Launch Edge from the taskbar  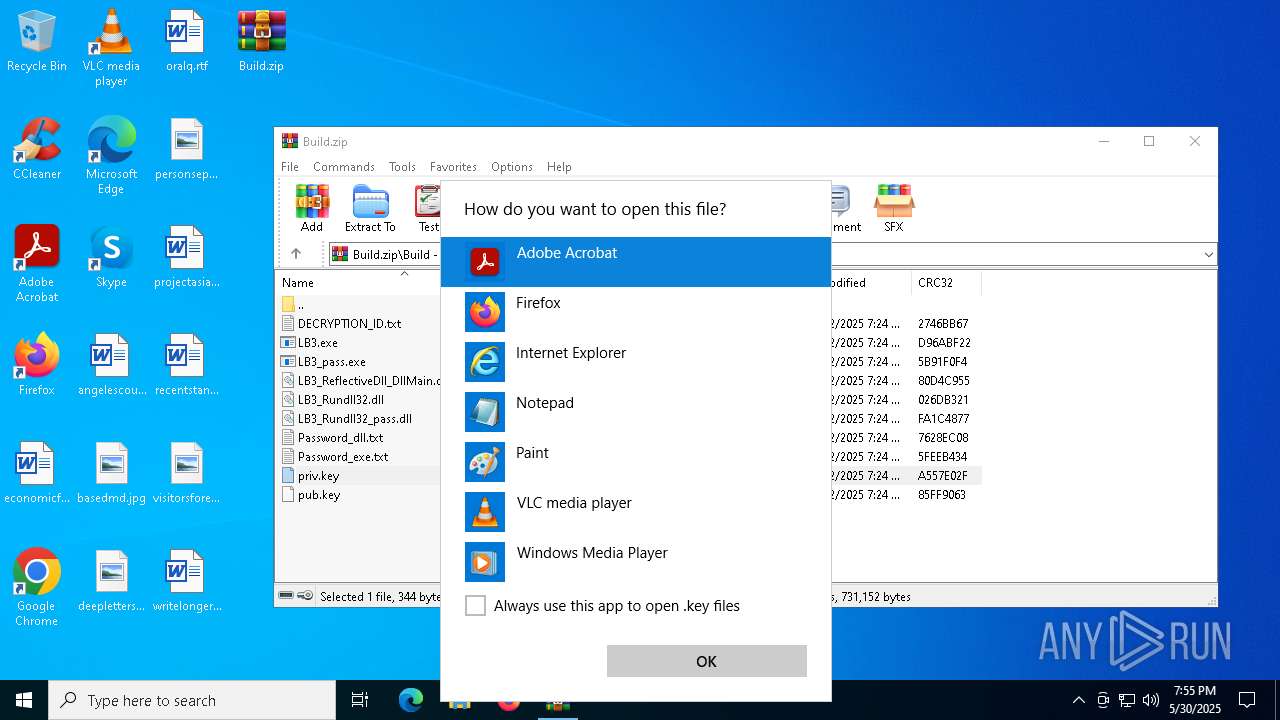pyautogui.click(x=411, y=700)
